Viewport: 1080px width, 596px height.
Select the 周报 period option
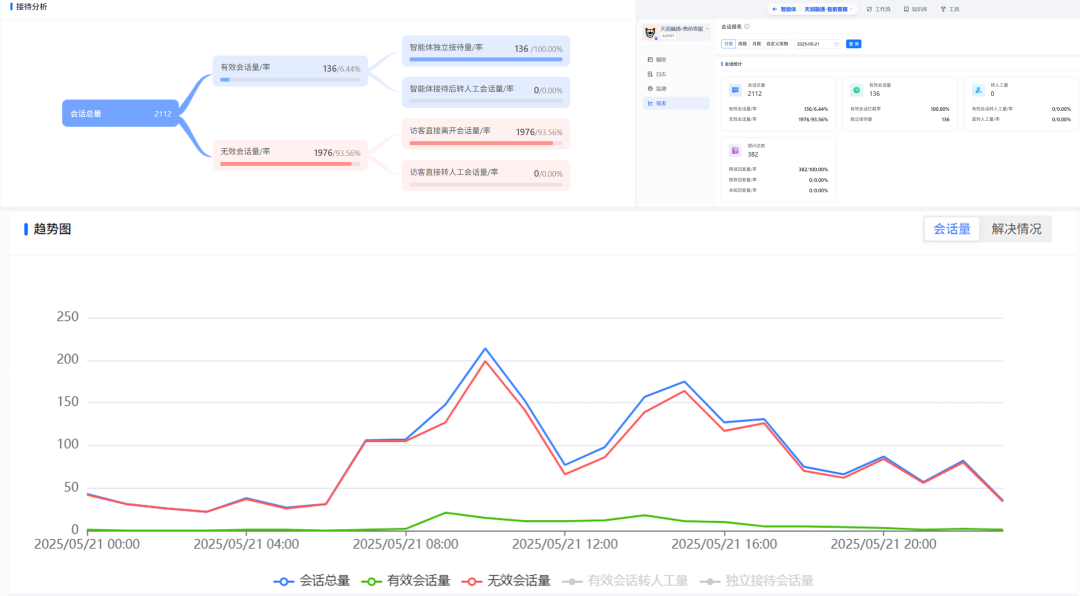pyautogui.click(x=742, y=44)
